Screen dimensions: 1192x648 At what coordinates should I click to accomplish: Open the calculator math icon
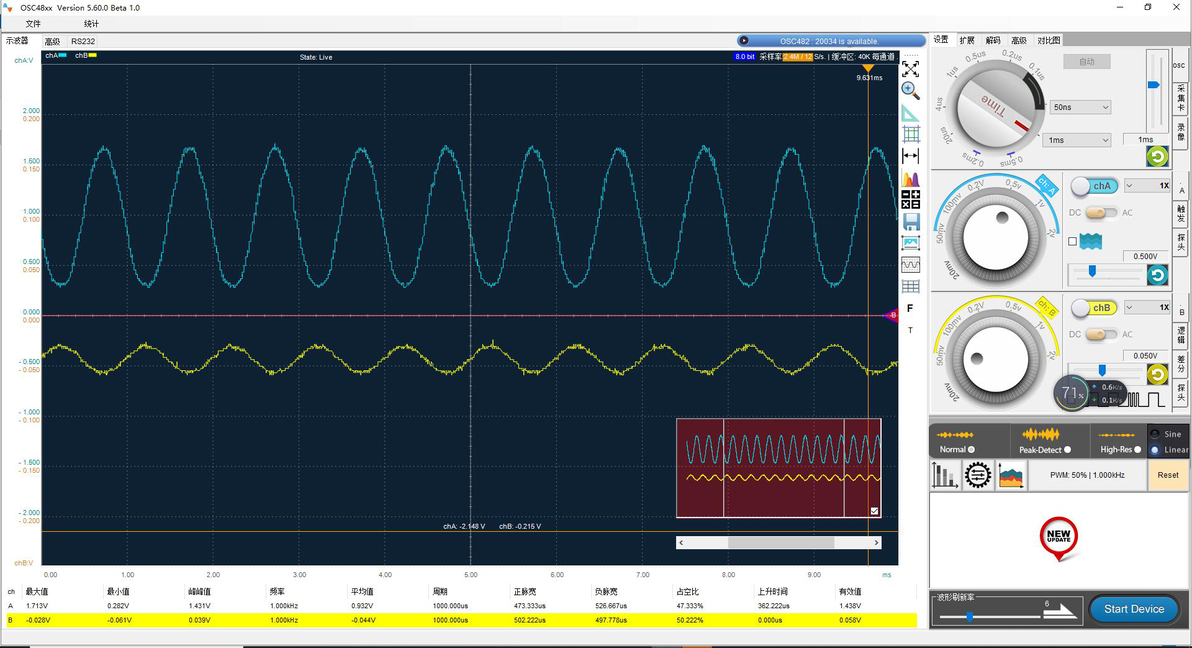click(x=910, y=200)
